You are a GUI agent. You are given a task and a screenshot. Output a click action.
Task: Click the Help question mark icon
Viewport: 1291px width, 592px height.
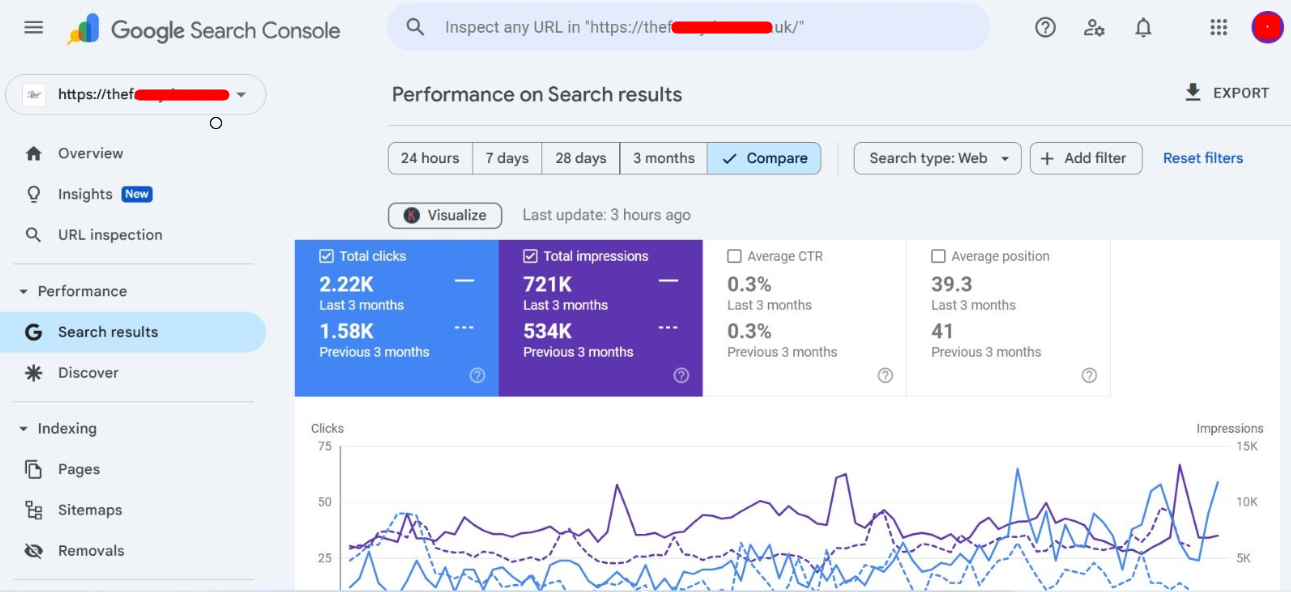pos(1045,27)
